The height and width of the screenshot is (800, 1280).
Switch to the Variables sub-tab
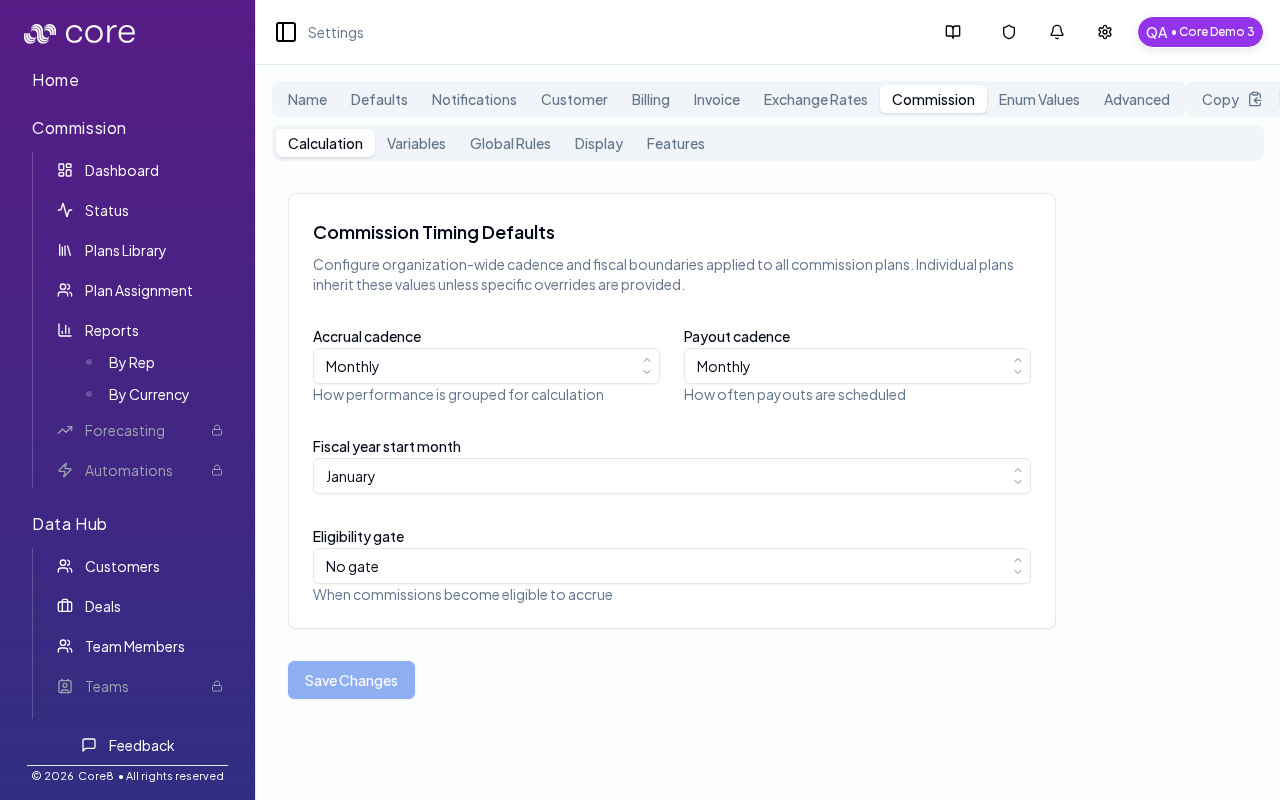coord(416,143)
